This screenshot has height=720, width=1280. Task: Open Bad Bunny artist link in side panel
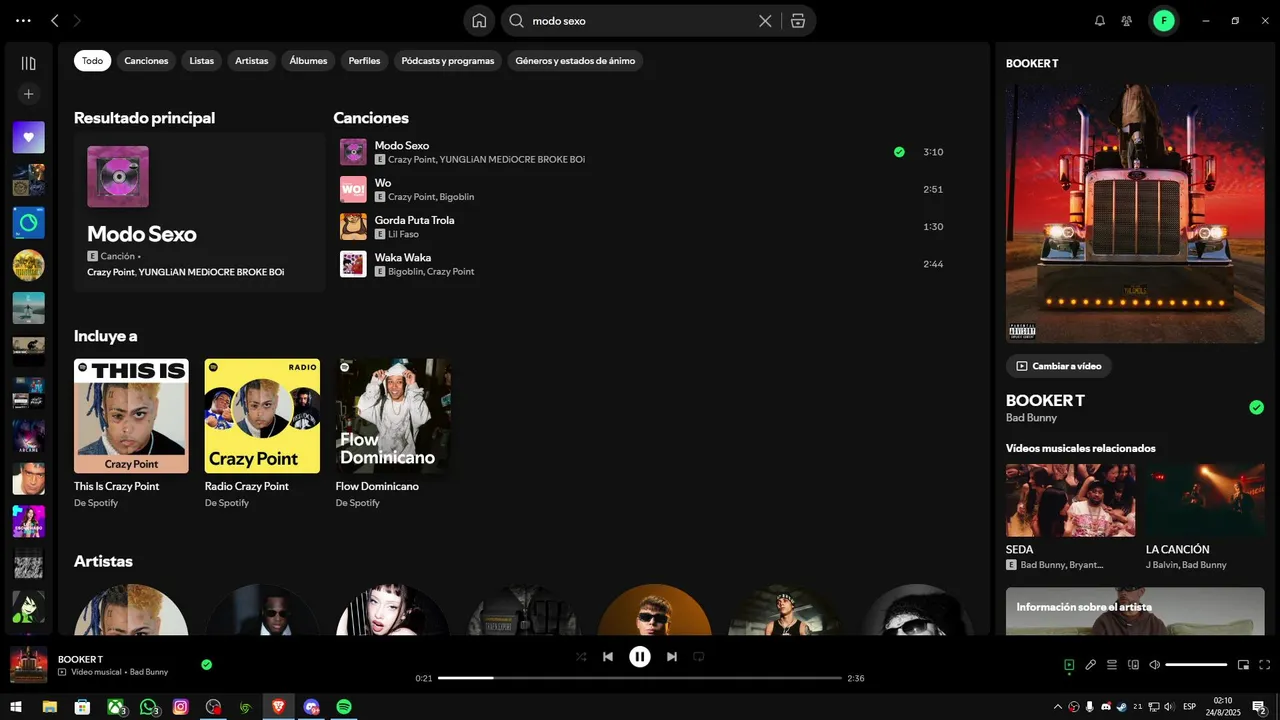pyautogui.click(x=1031, y=418)
